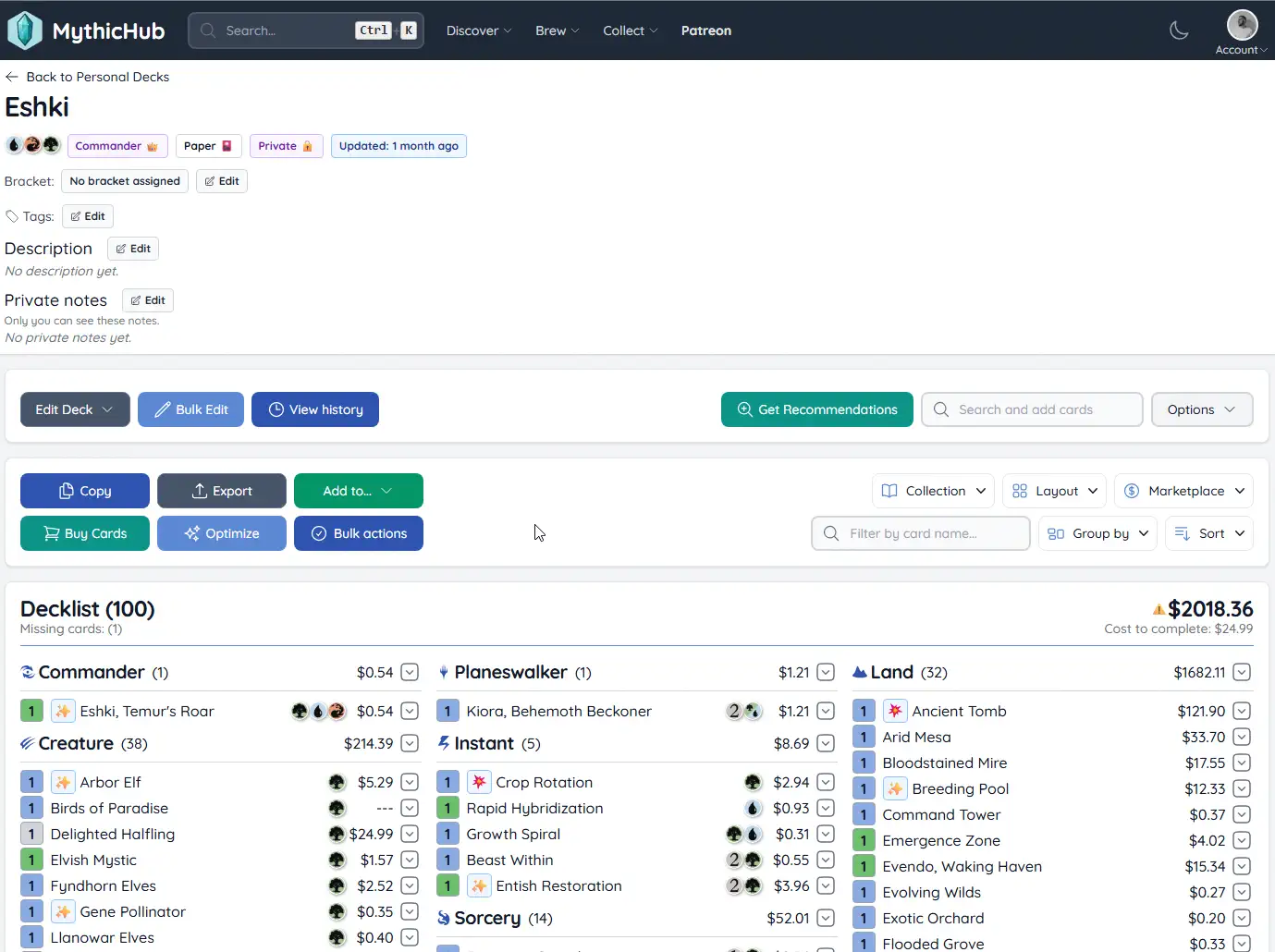The image size is (1275, 952).
Task: Open the Add to... dropdown
Action: pyautogui.click(x=359, y=491)
